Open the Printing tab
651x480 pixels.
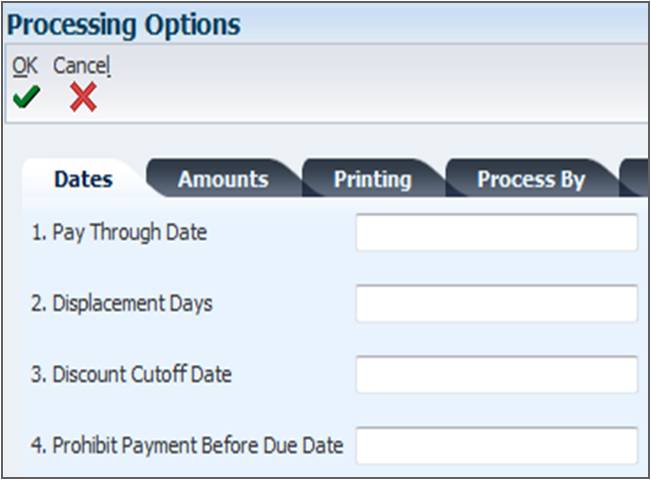(373, 179)
